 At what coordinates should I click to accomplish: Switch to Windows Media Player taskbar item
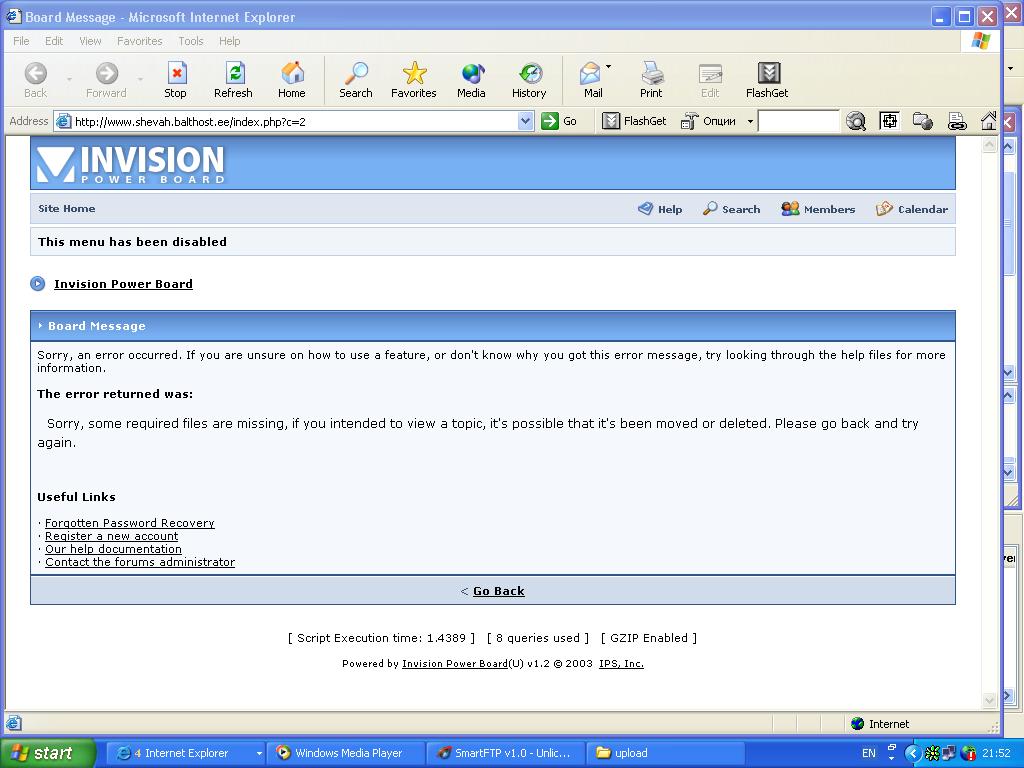click(346, 753)
